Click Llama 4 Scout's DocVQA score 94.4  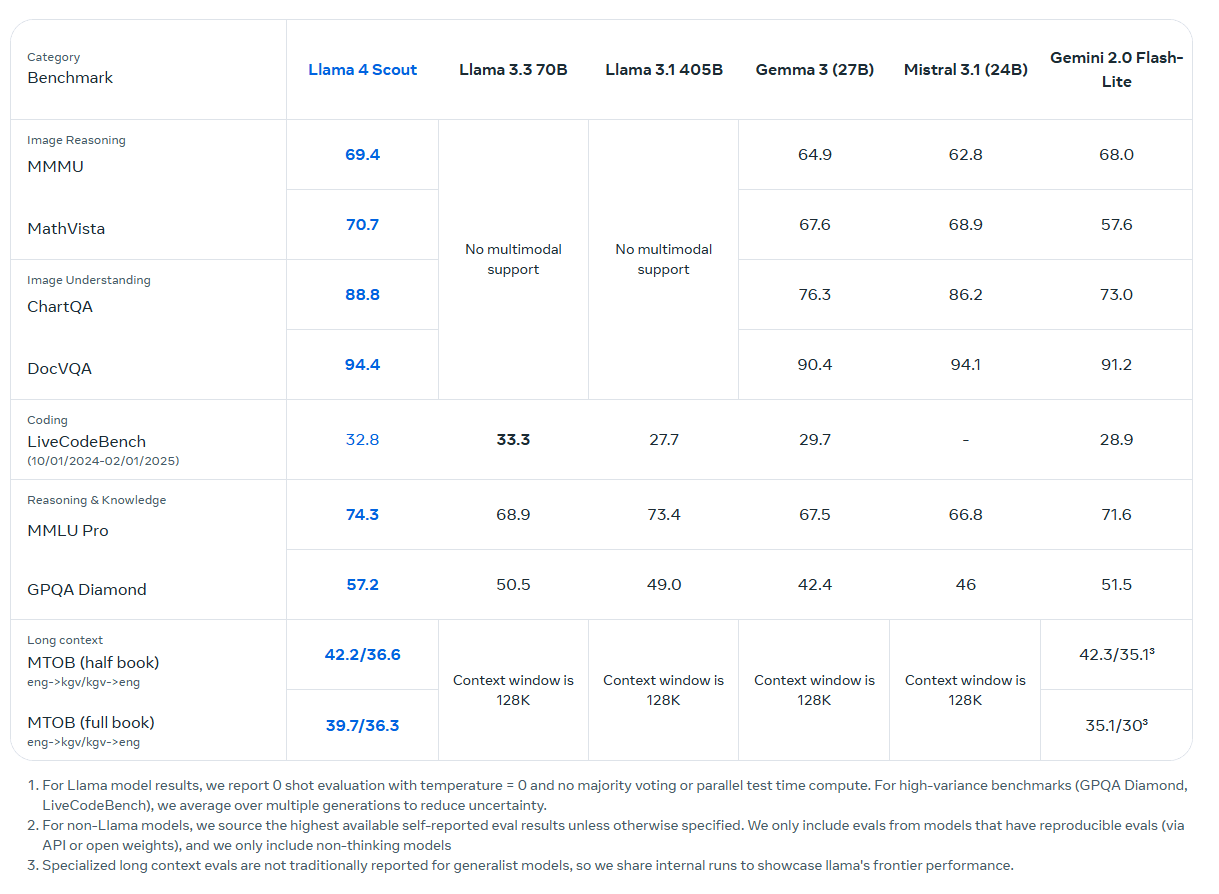[362, 365]
